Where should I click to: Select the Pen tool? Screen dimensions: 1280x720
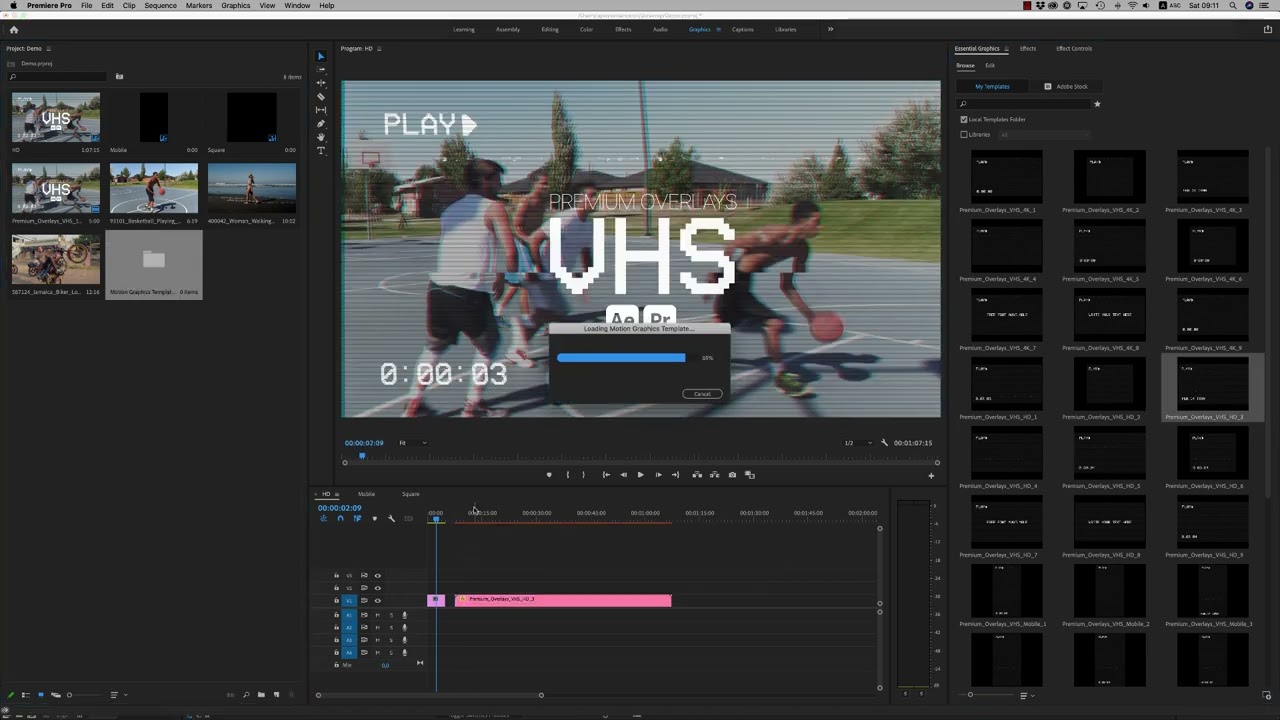[321, 124]
